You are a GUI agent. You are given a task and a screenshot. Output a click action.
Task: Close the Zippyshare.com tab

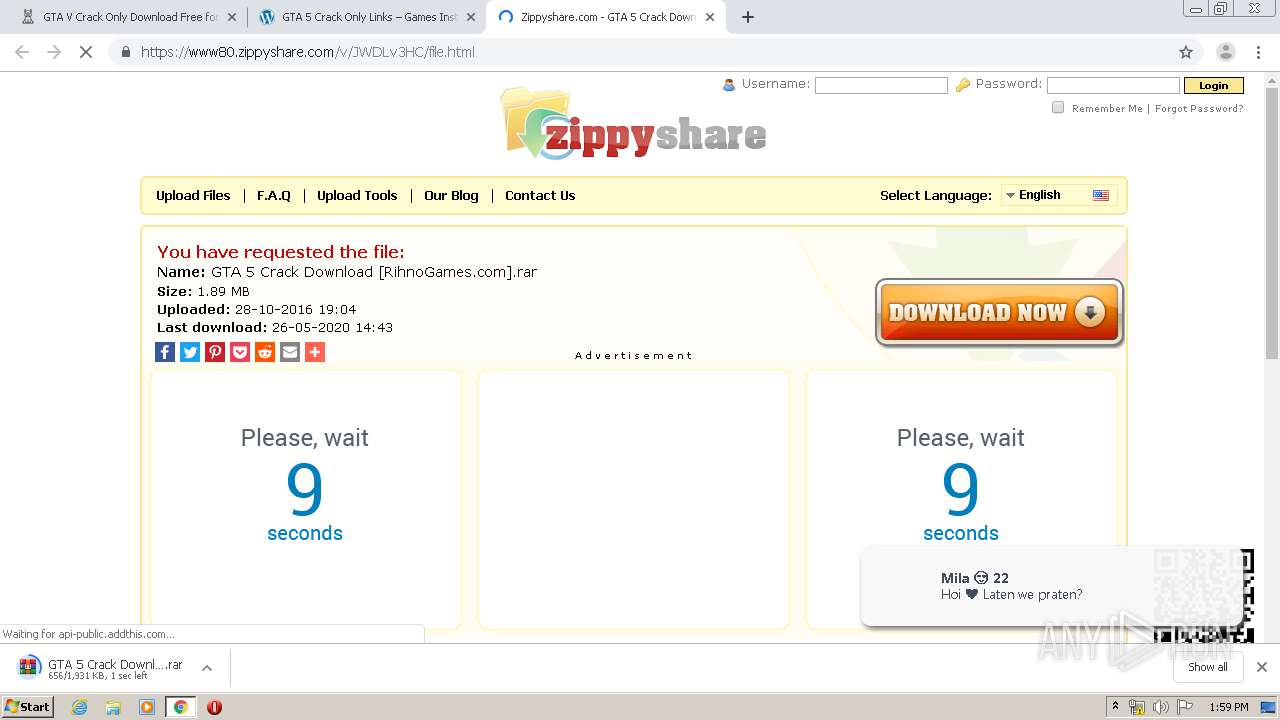(710, 17)
